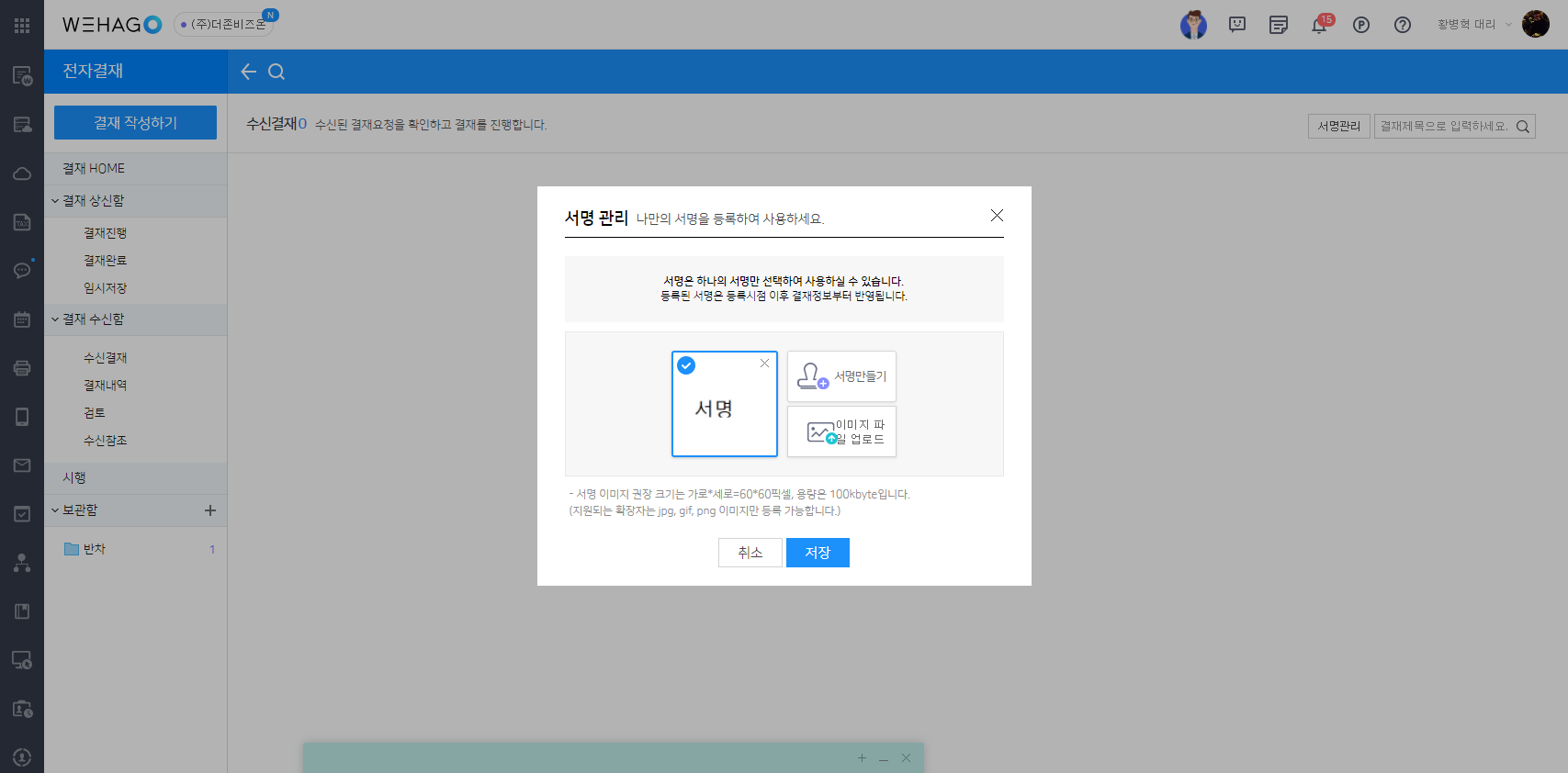Click the 이미지 파일 업로드 icon
The height and width of the screenshot is (773, 1568).
820,431
